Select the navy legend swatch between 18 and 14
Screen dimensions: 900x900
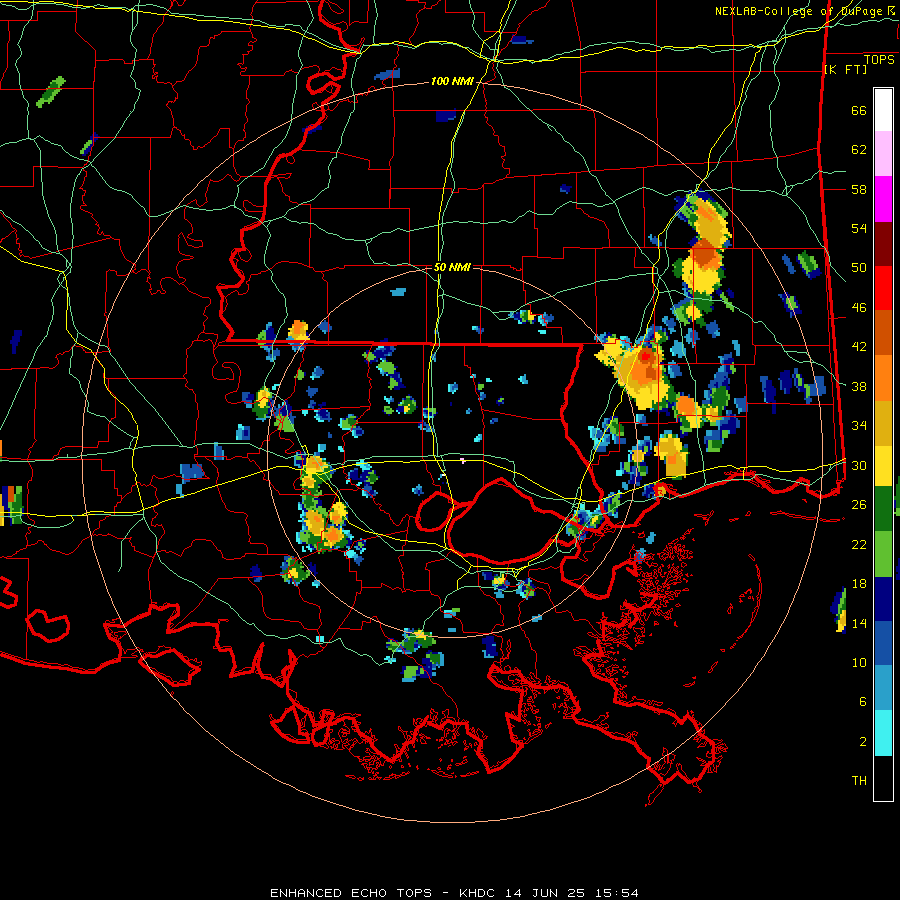[883, 599]
